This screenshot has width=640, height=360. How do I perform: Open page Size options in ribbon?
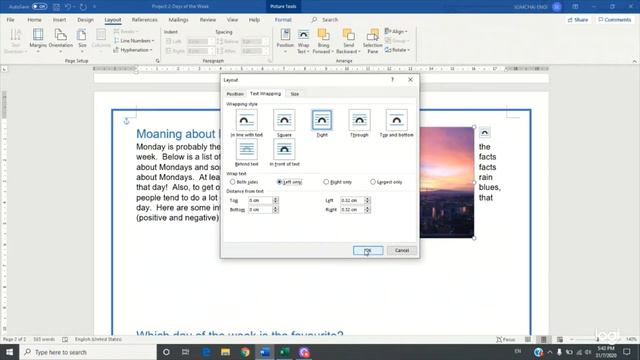(x=82, y=41)
